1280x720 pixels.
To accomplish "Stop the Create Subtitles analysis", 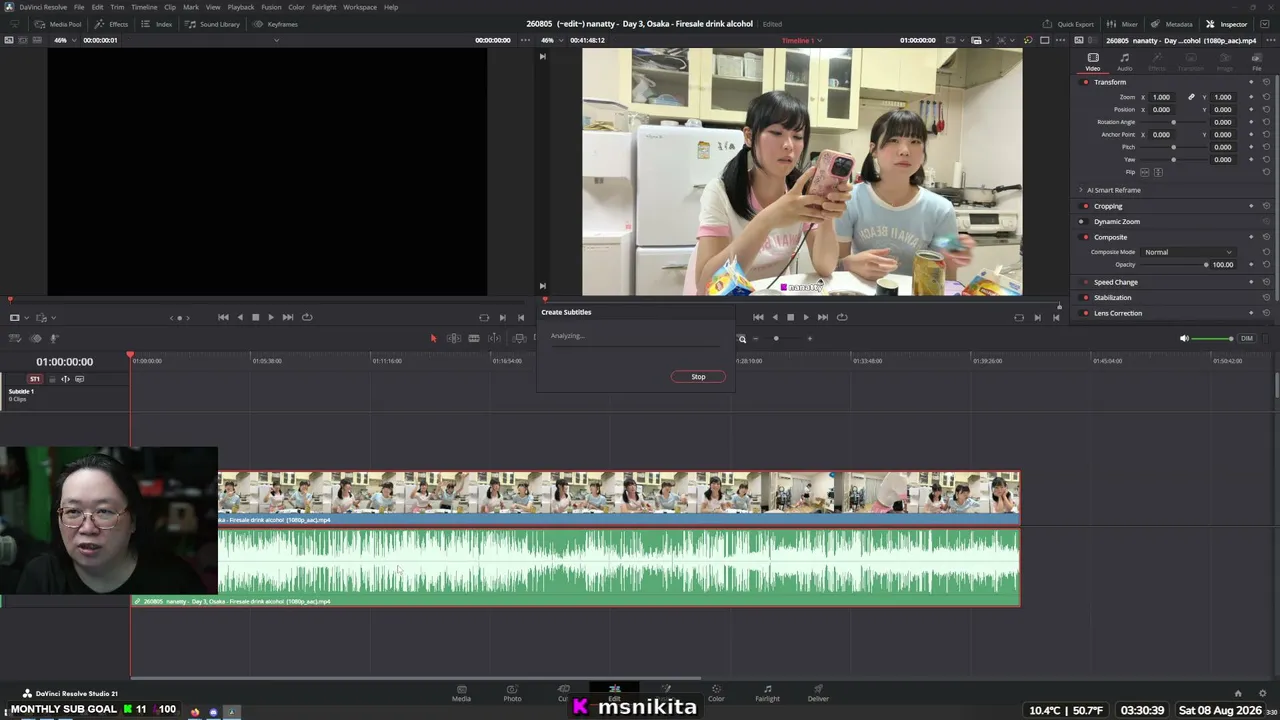I will [x=698, y=377].
